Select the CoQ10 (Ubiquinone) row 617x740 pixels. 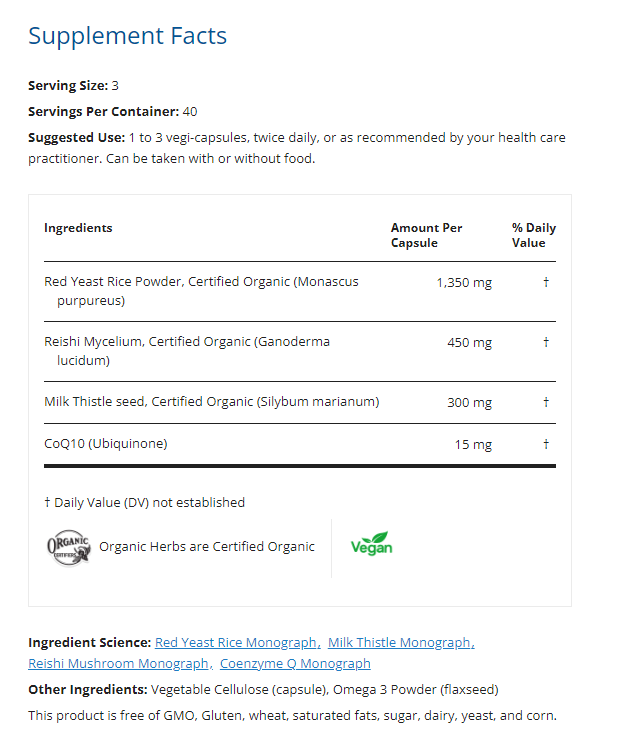(x=106, y=444)
